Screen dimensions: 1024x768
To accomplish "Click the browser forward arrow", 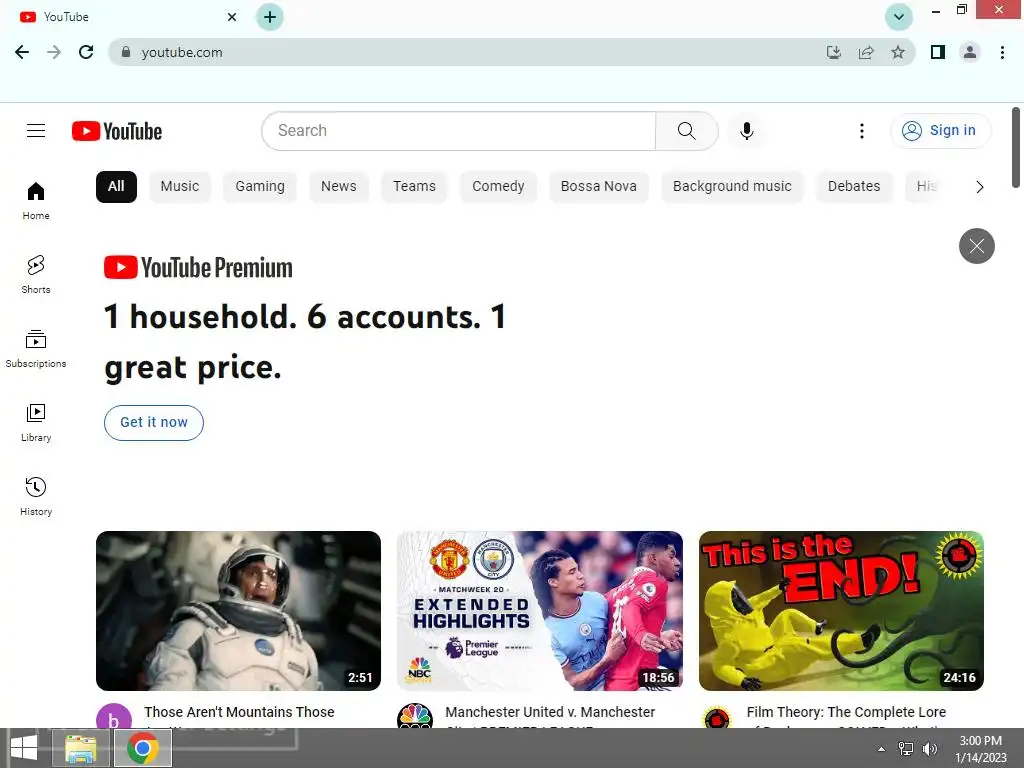I will coord(54,52).
